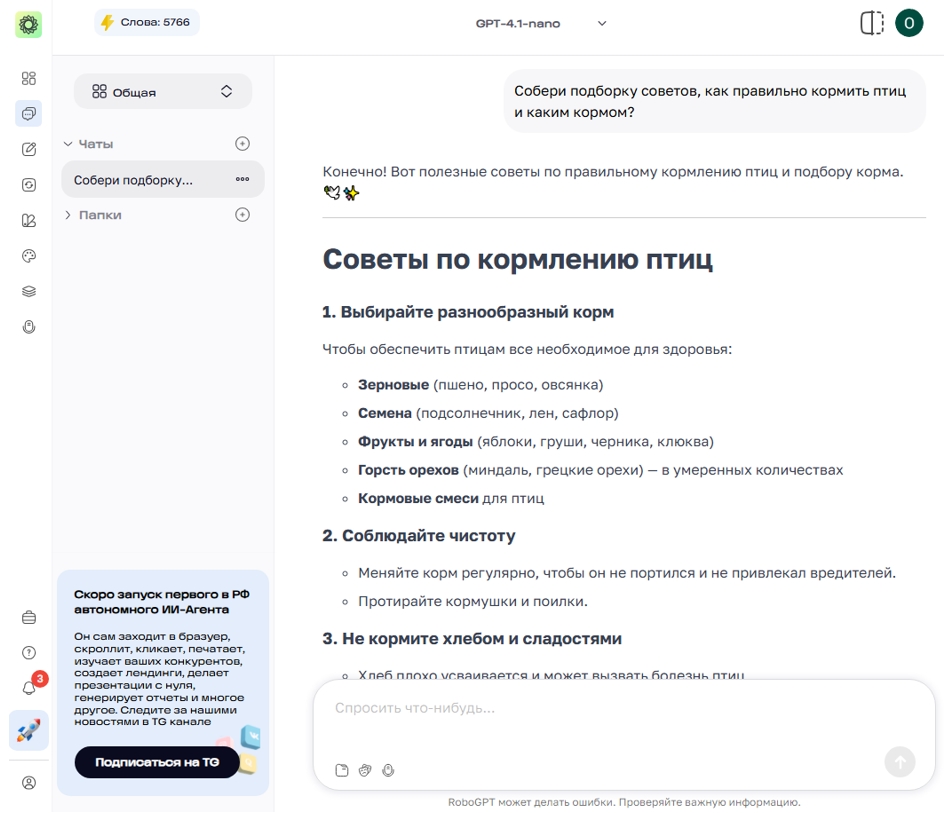This screenshot has width=944, height=813.
Task: Open the user profile icon at sidebar bottom
Action: pos(28,782)
